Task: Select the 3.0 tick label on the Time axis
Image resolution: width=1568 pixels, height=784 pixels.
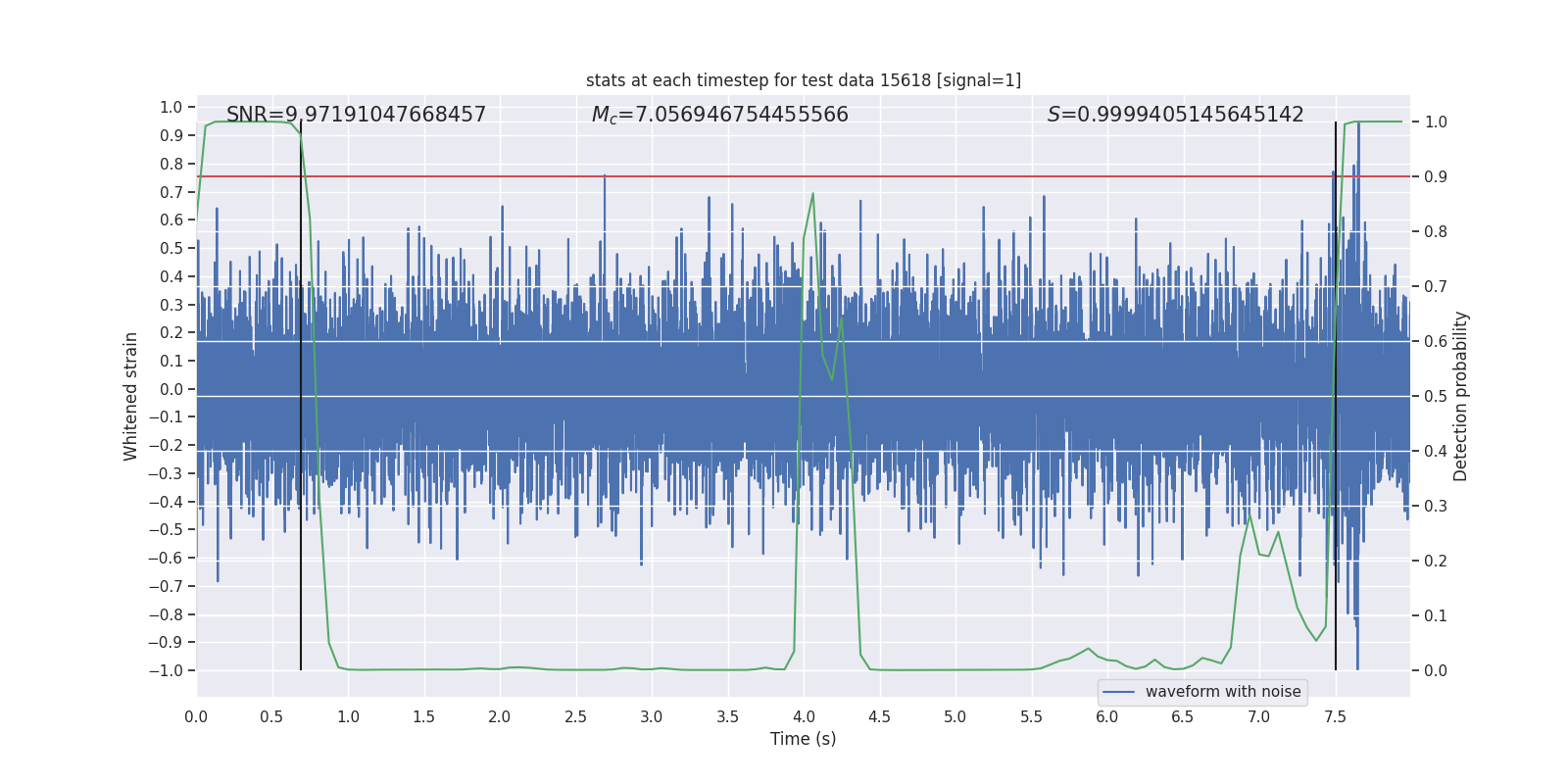Action: click(x=652, y=716)
